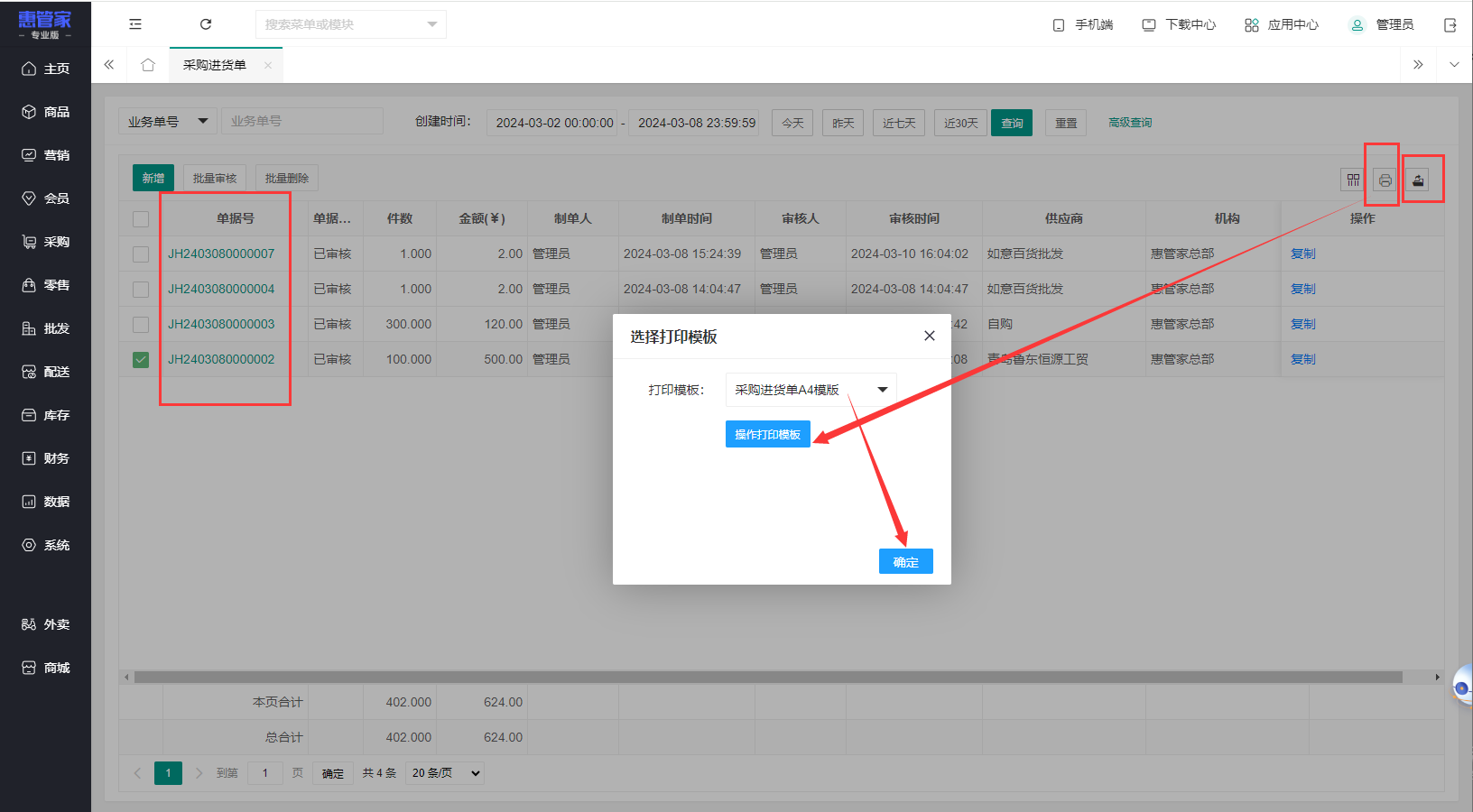Image resolution: width=1473 pixels, height=812 pixels.
Task: Click the refresh page icon
Action: coord(206,24)
